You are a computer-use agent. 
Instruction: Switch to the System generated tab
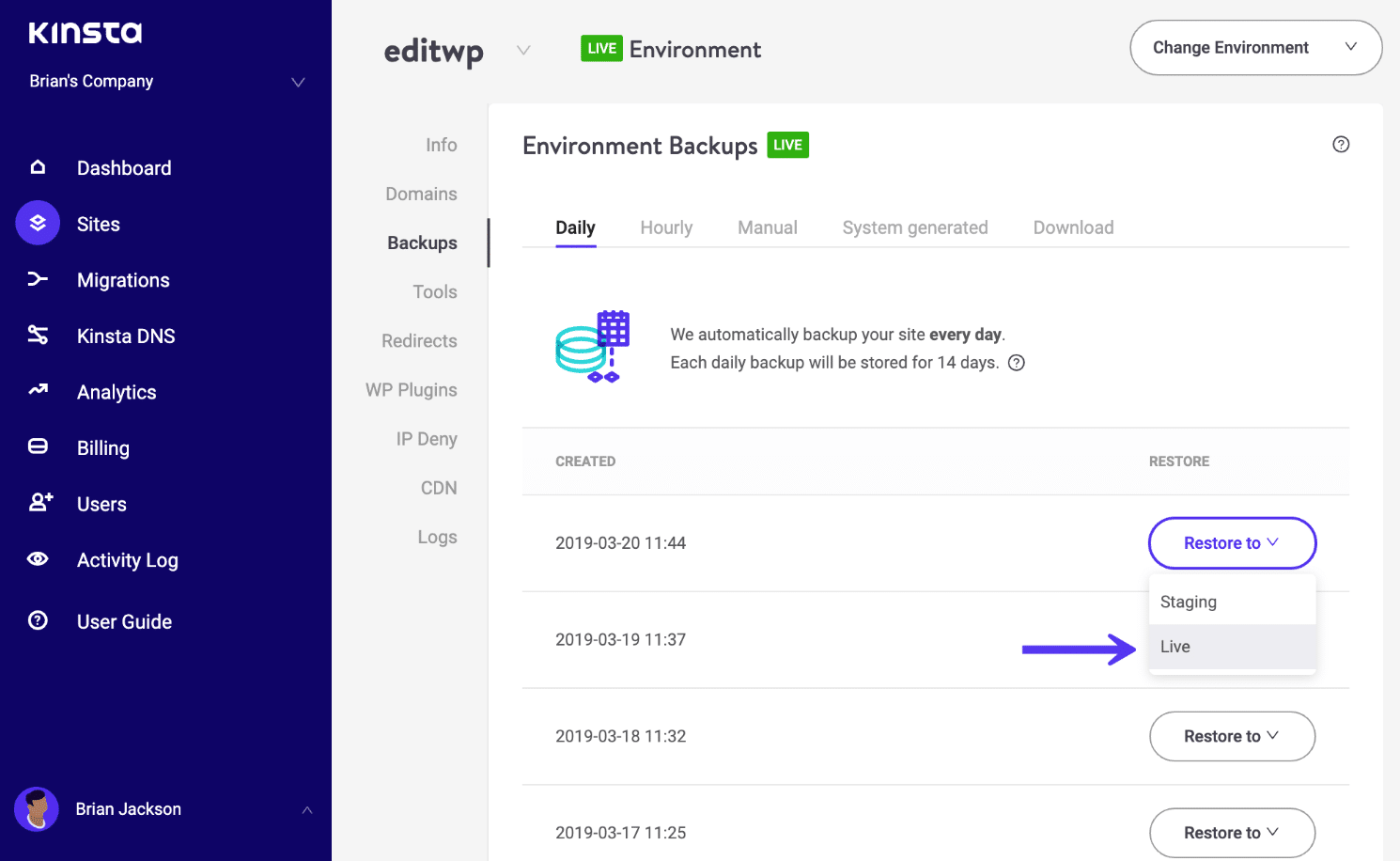point(915,227)
